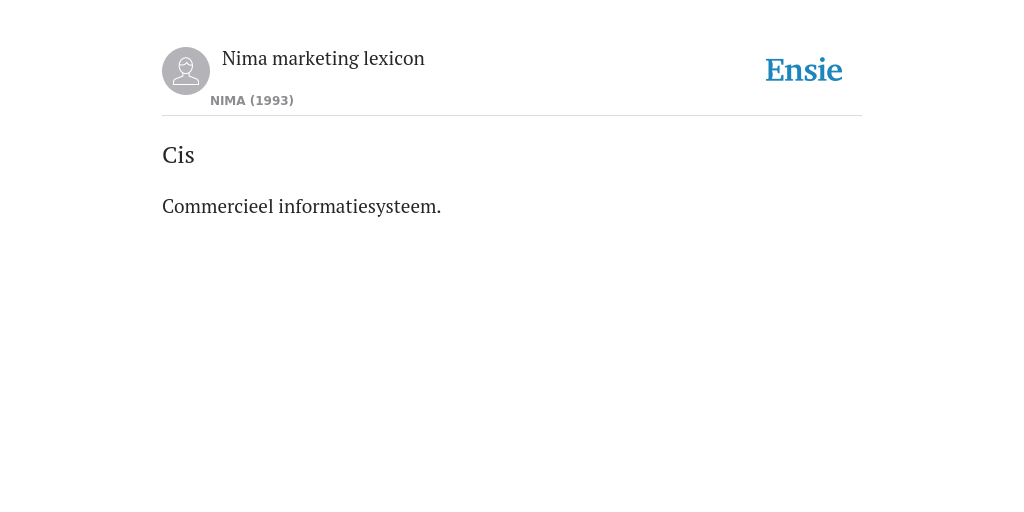Screen dimensions: 1024x512
Task: Click the word 'informatiesysteem' in the definition
Action: coord(357,207)
